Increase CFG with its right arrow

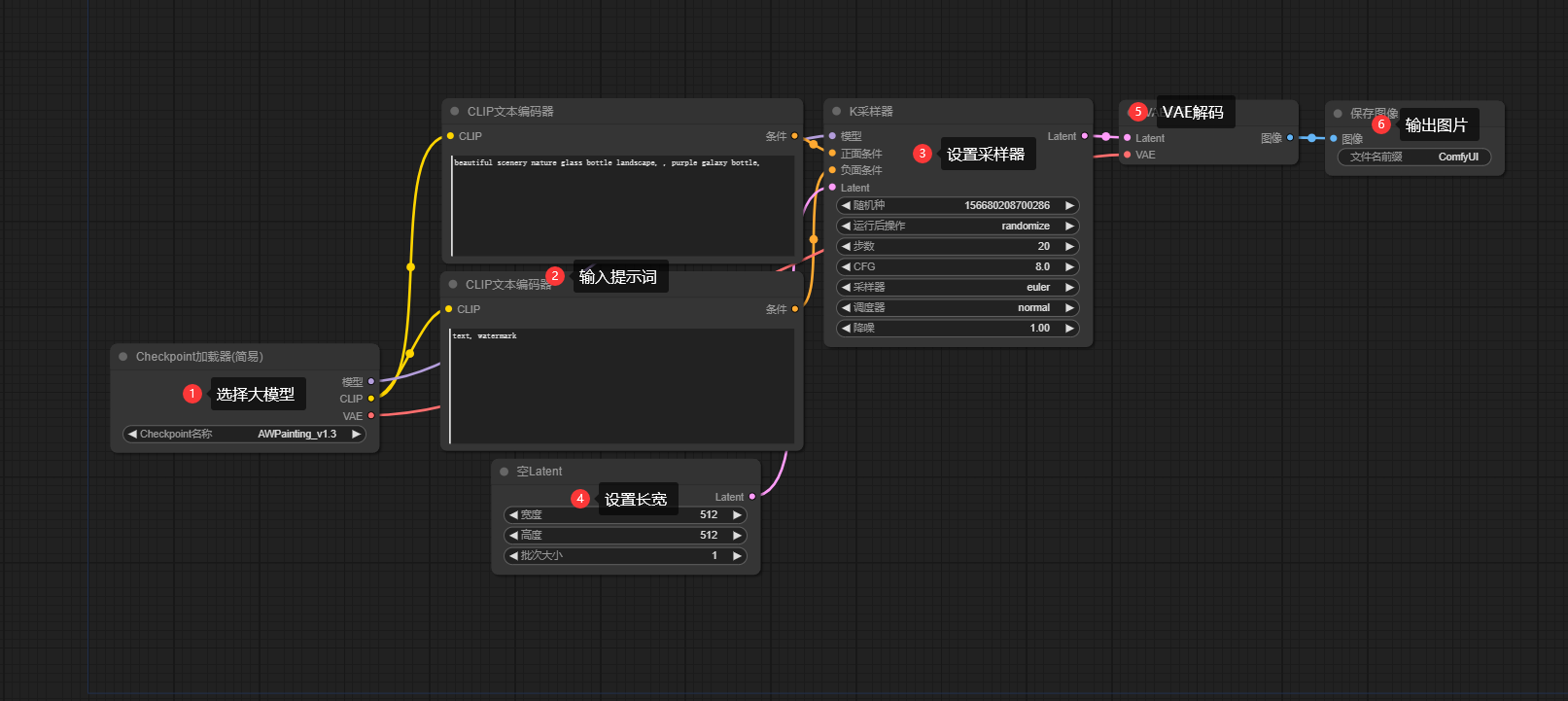tap(1069, 266)
